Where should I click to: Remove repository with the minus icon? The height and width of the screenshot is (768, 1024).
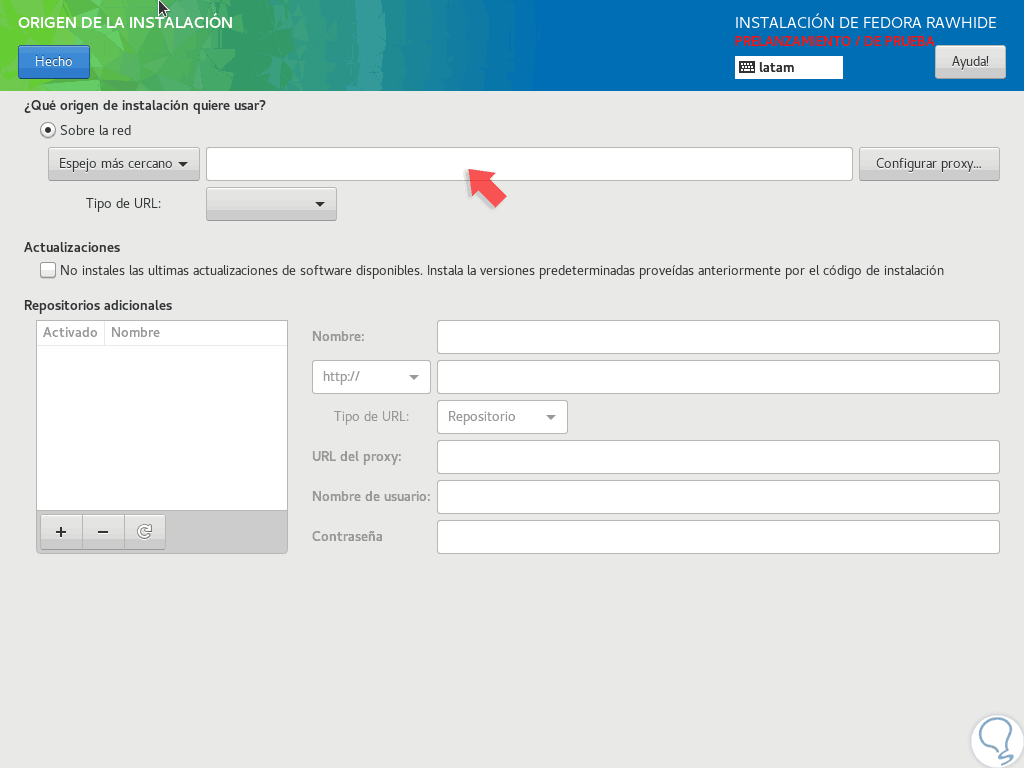103,532
